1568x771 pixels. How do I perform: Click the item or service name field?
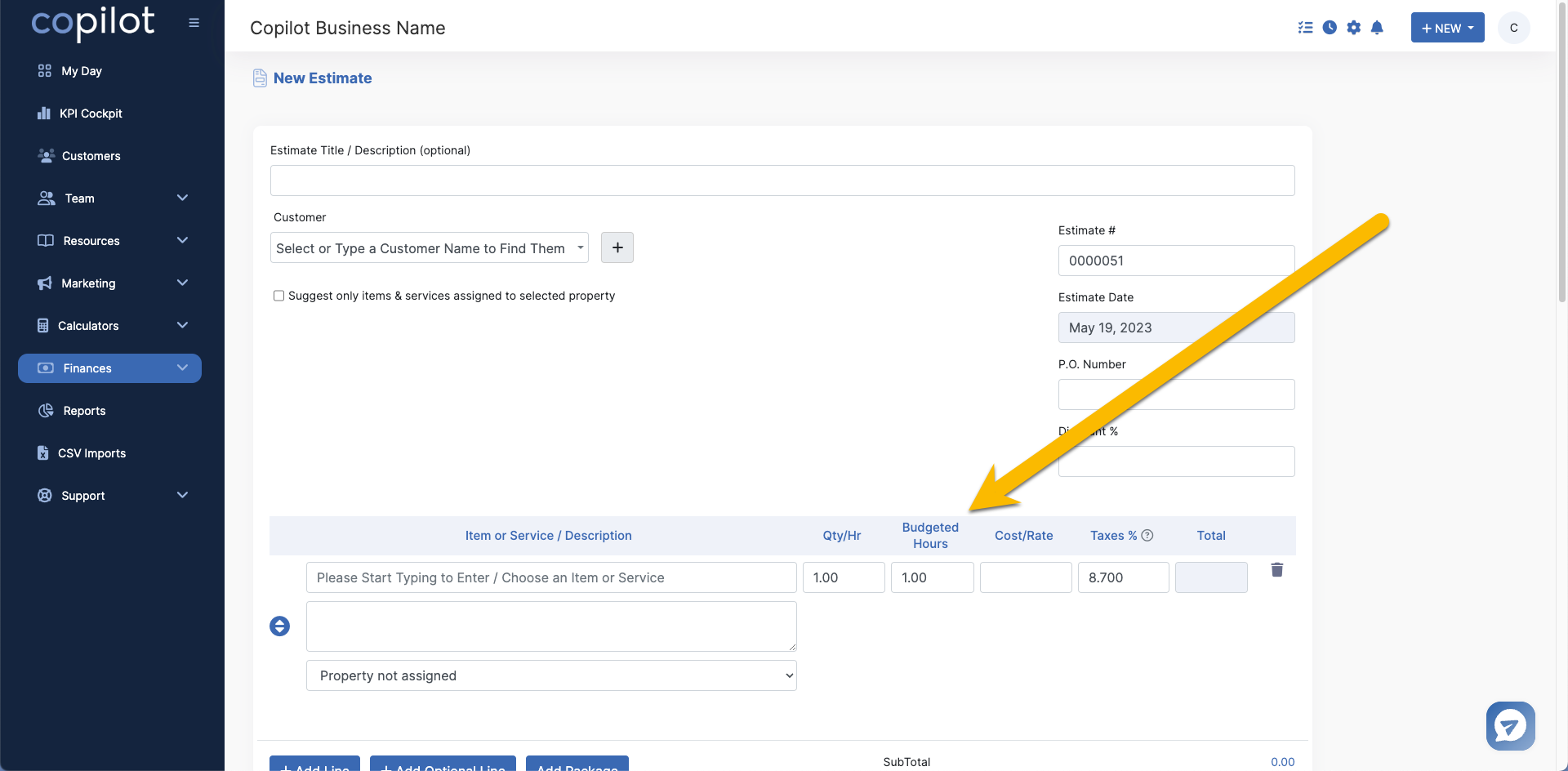pyautogui.click(x=551, y=577)
